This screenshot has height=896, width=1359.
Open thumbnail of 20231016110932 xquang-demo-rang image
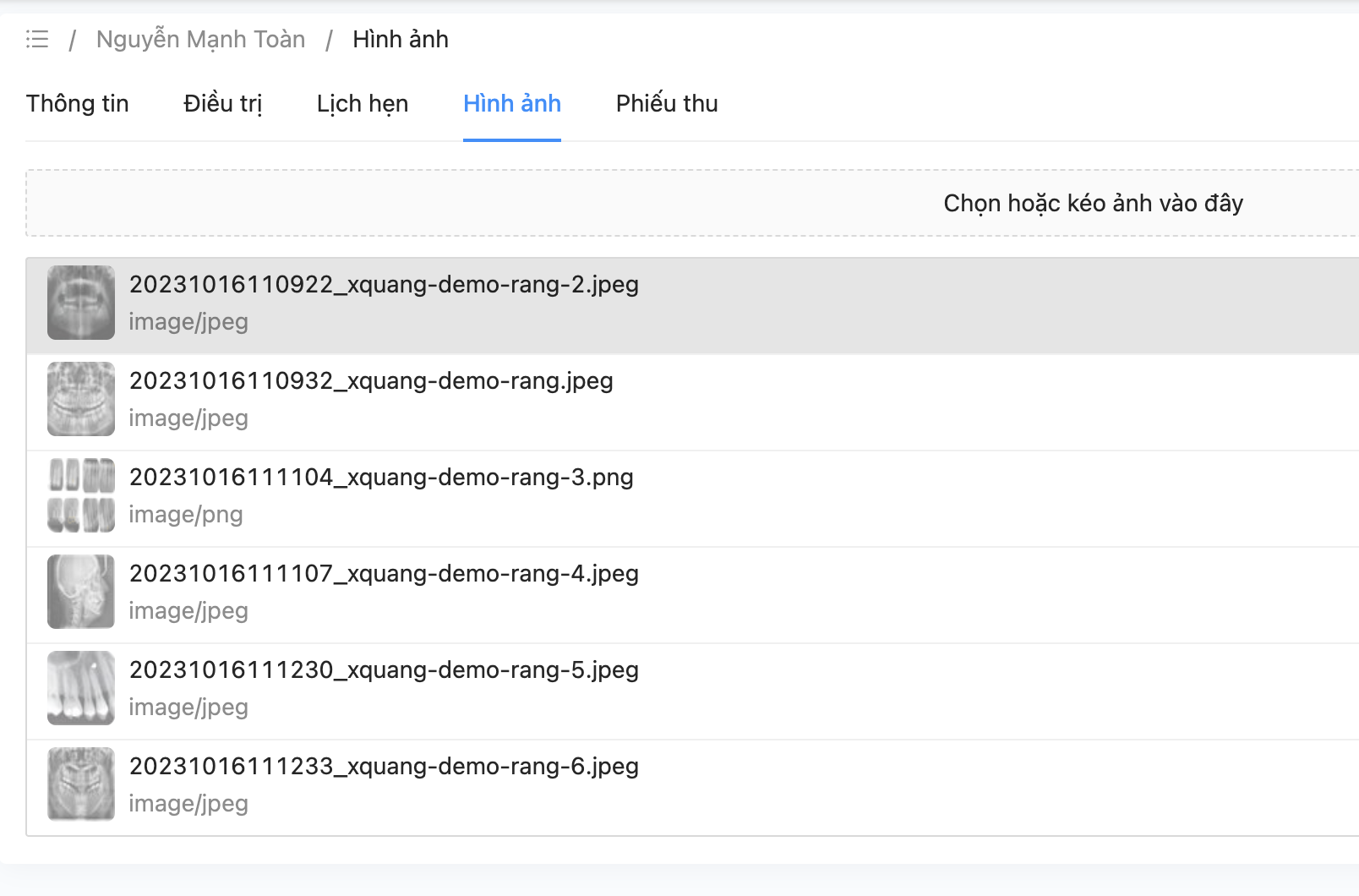point(81,399)
